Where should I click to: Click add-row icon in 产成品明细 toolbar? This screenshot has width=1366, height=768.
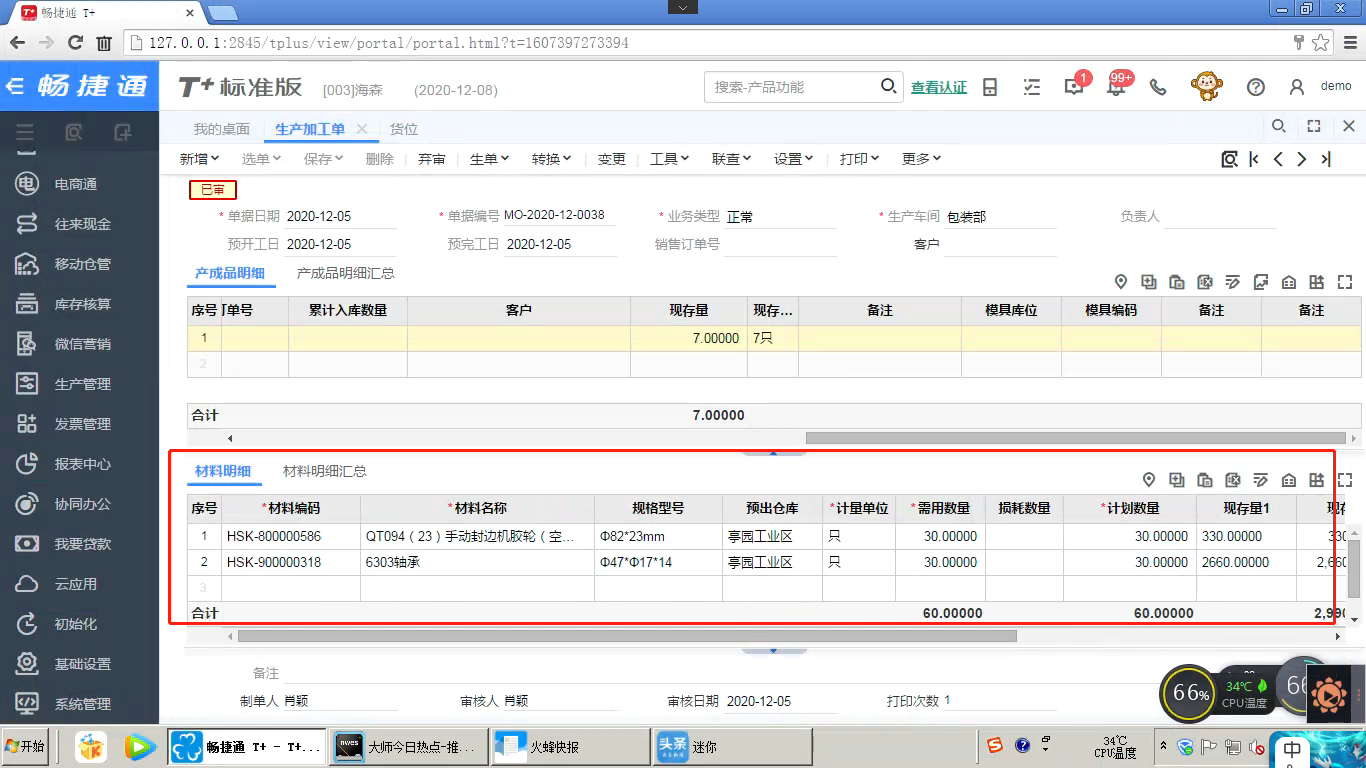click(x=1149, y=282)
